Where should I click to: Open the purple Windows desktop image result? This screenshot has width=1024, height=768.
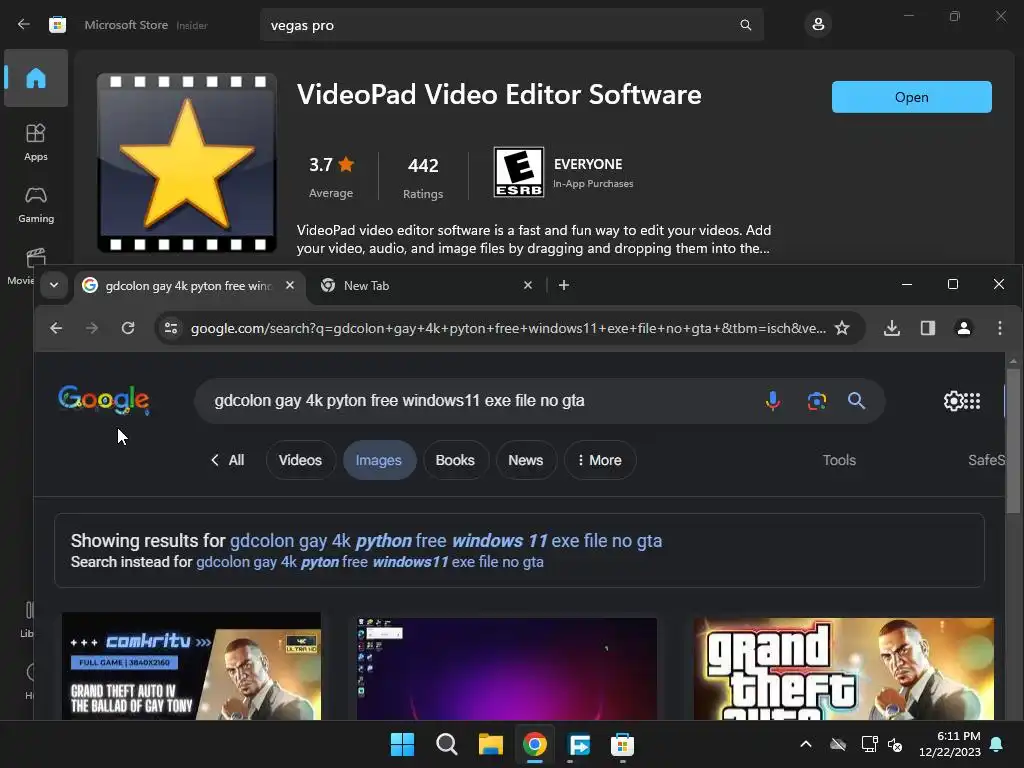pyautogui.click(x=507, y=669)
